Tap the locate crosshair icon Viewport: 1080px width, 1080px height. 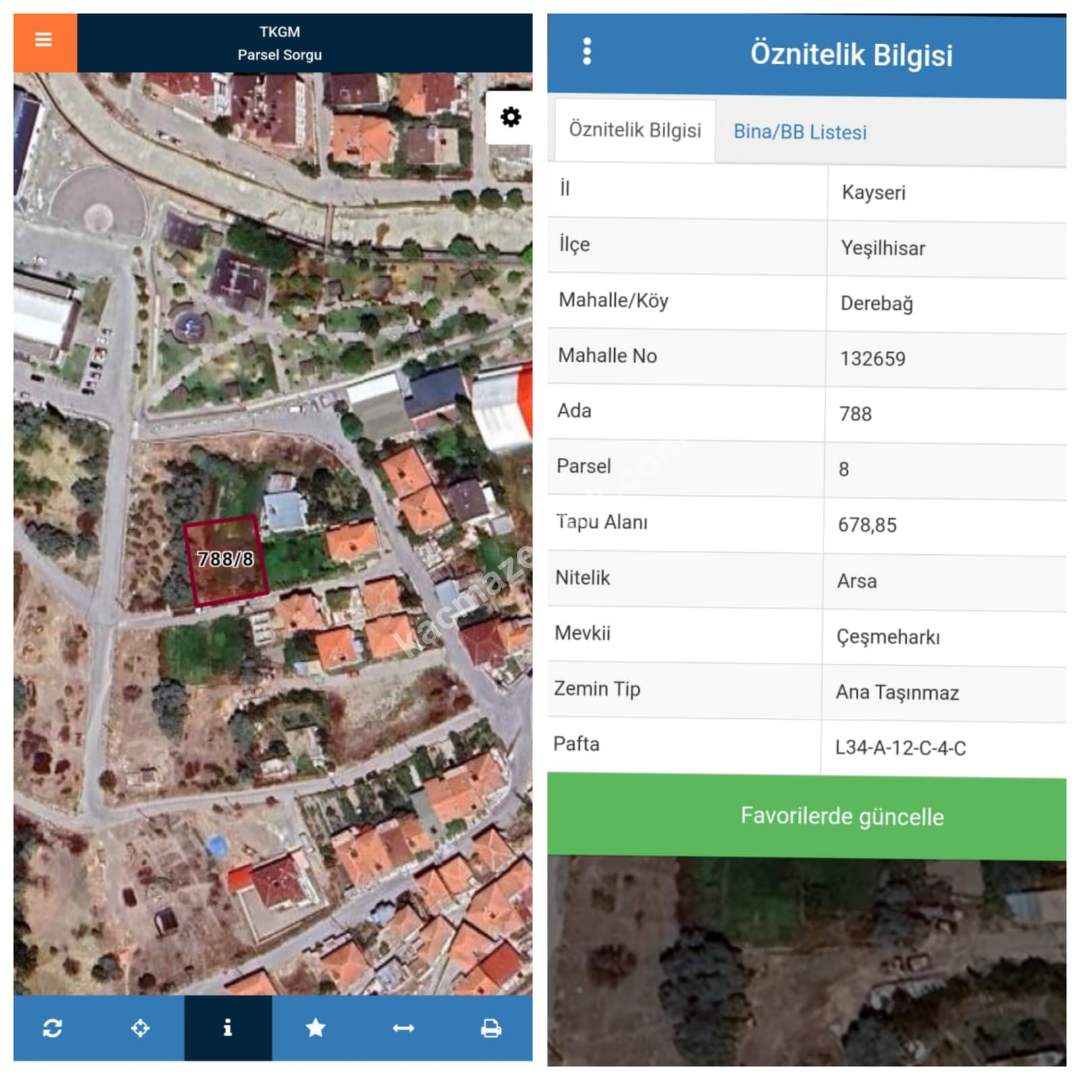tap(140, 1028)
